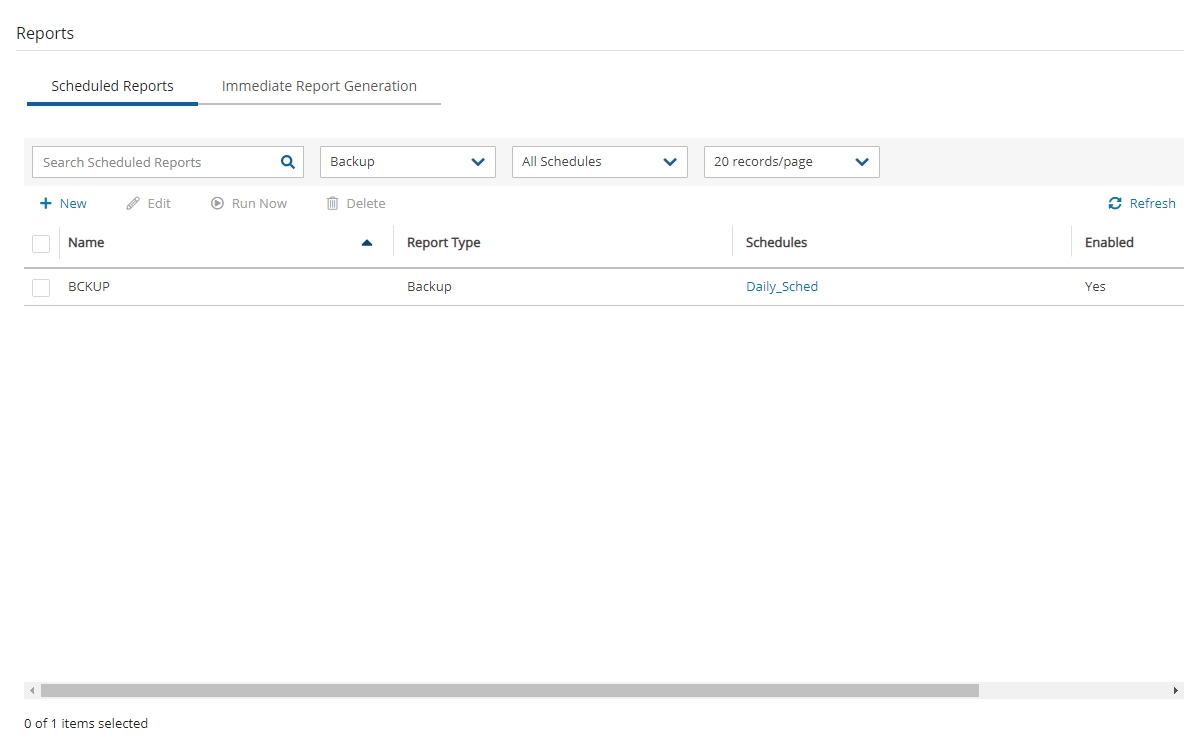1200x746 pixels.
Task: Expand the All Schedules filter dropdown
Action: coord(599,162)
